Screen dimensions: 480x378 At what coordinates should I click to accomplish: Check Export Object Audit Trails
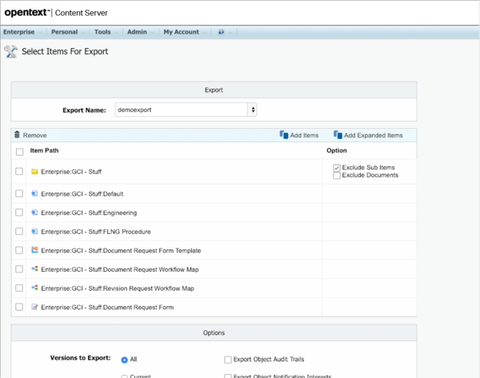pos(228,359)
